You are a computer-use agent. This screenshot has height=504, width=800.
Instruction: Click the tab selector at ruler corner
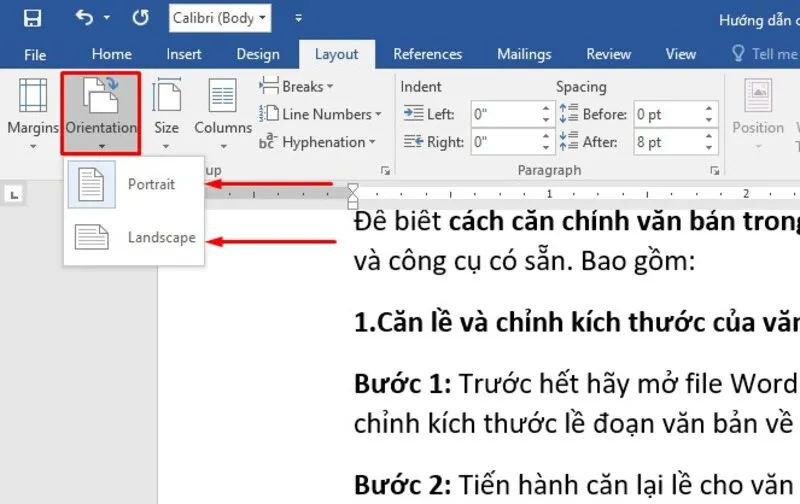coord(14,194)
